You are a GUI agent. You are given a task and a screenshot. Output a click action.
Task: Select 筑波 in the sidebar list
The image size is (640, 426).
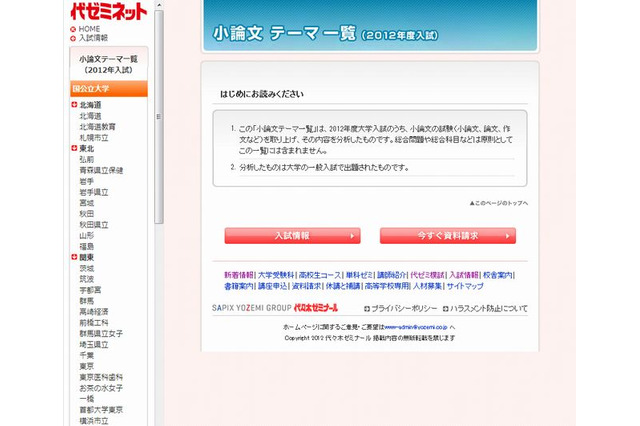[87, 279]
